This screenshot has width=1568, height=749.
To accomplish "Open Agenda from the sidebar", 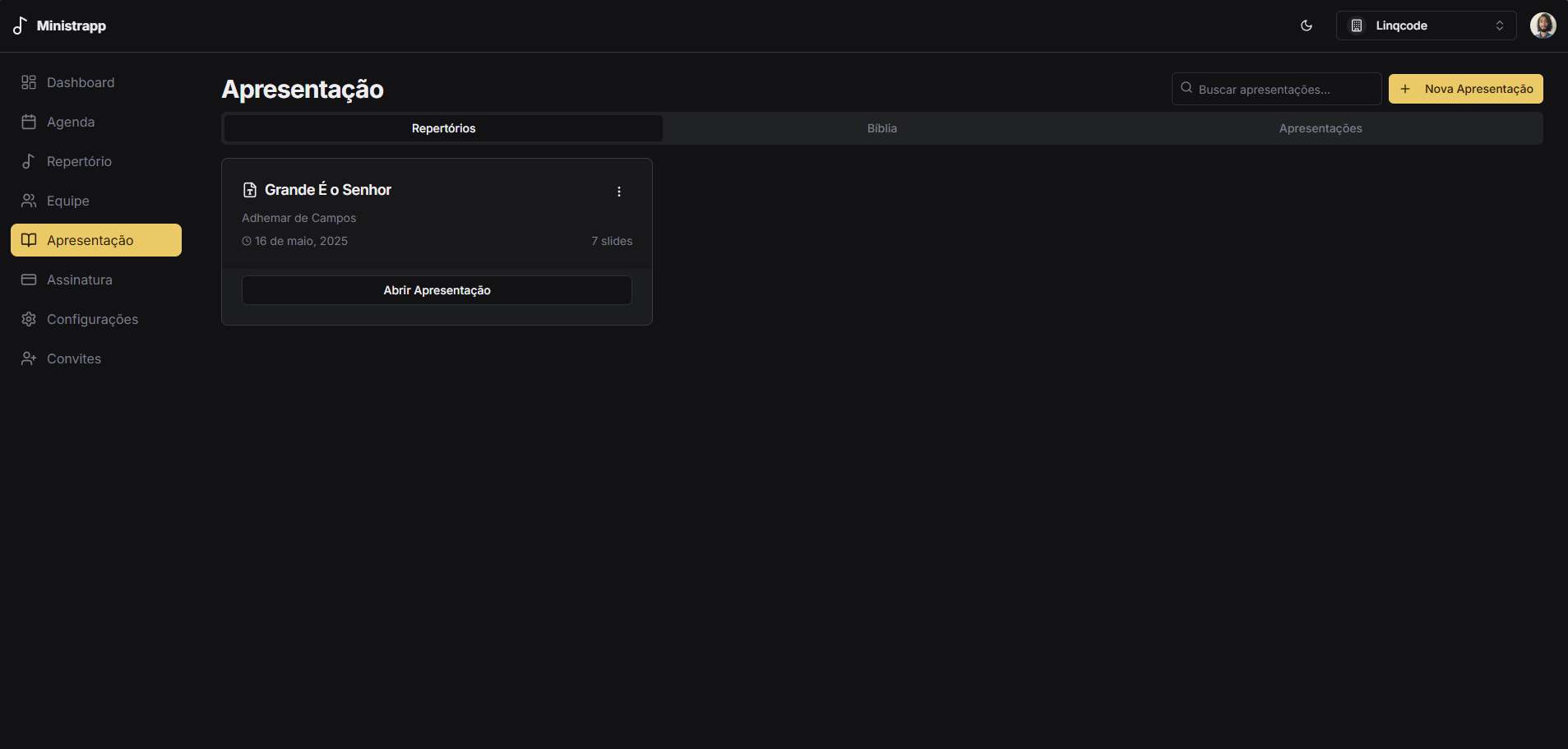I will click(x=71, y=122).
